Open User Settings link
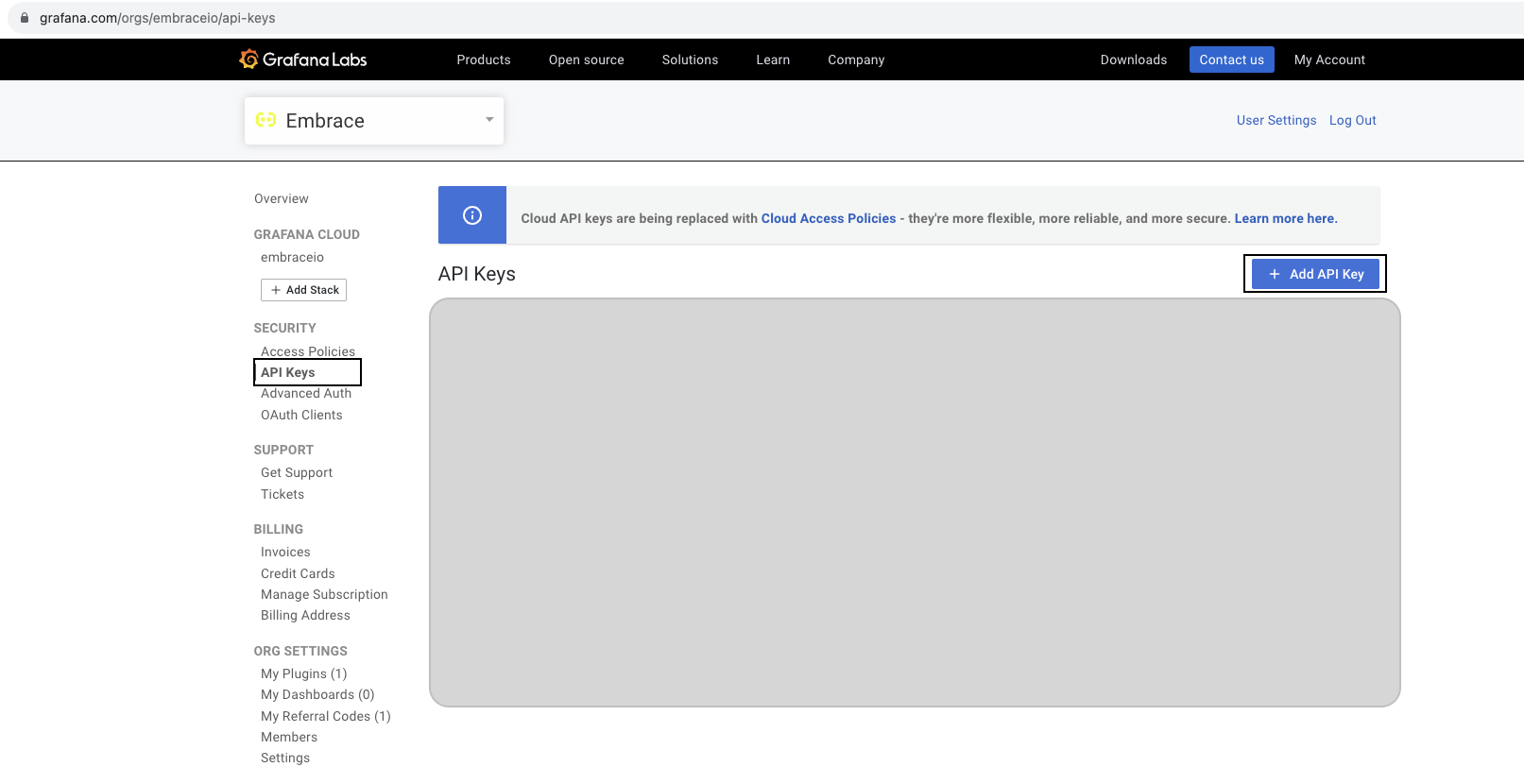The image size is (1524, 784). coord(1276,120)
